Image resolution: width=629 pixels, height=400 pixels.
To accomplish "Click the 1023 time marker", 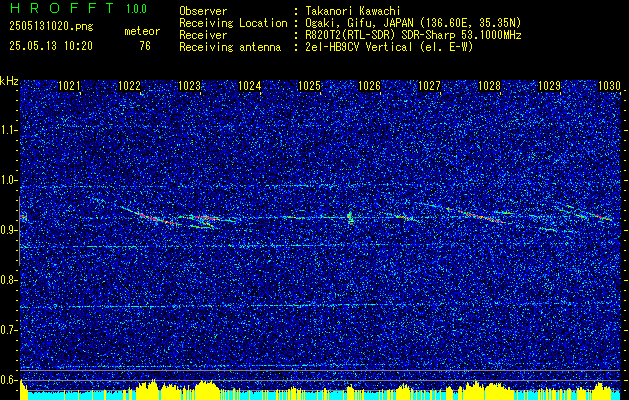I will pos(189,85).
